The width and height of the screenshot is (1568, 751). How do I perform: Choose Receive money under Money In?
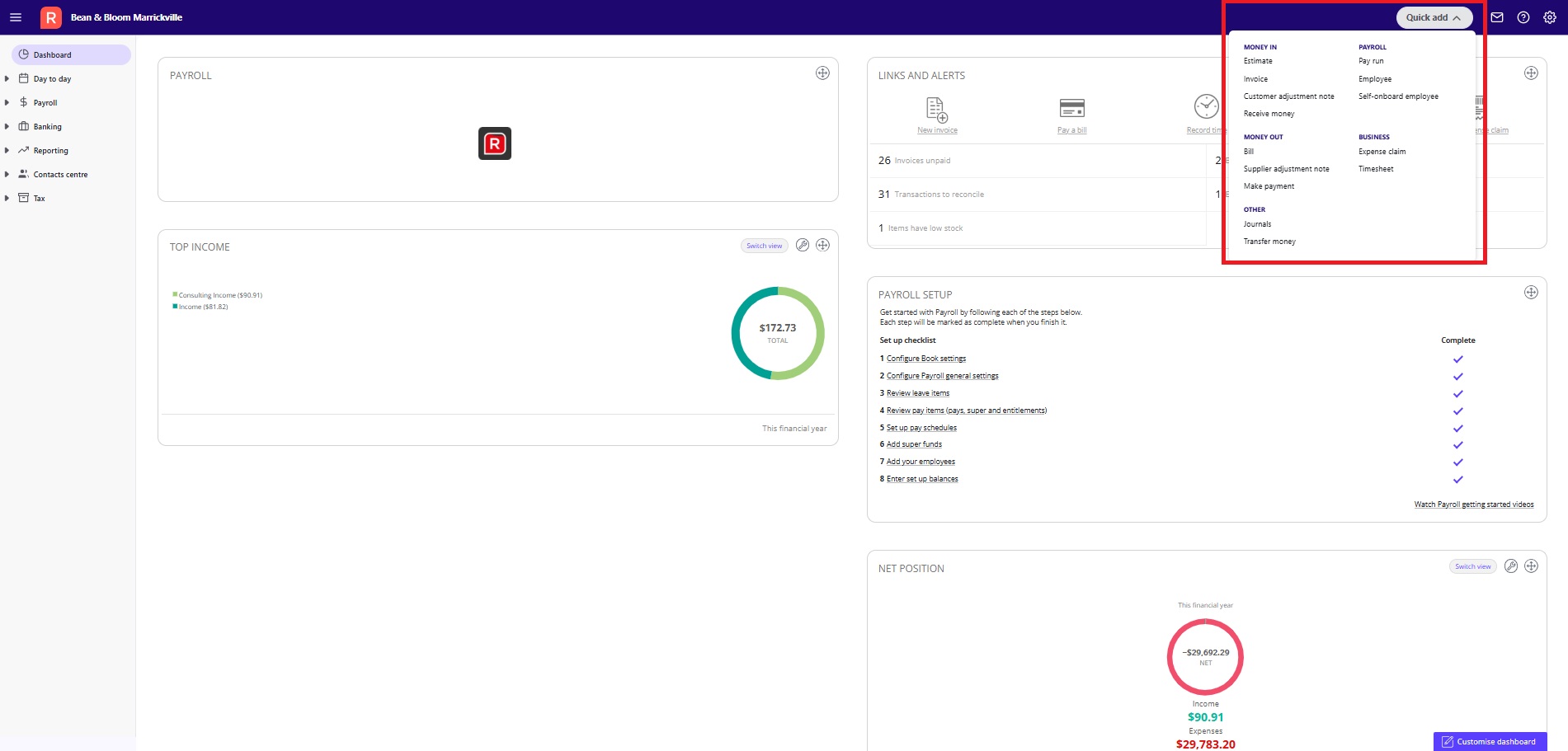coord(1269,114)
